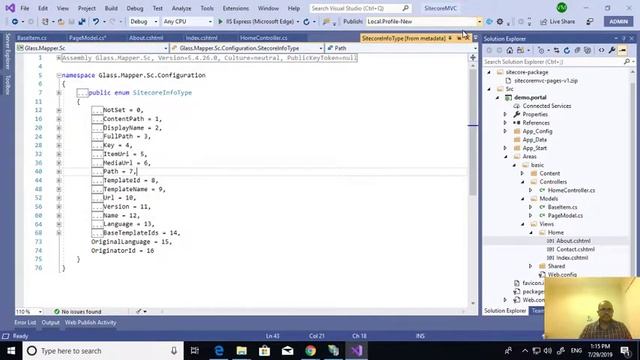
Task: Click Solution Explorer Collapse All icon
Action: 577,50
